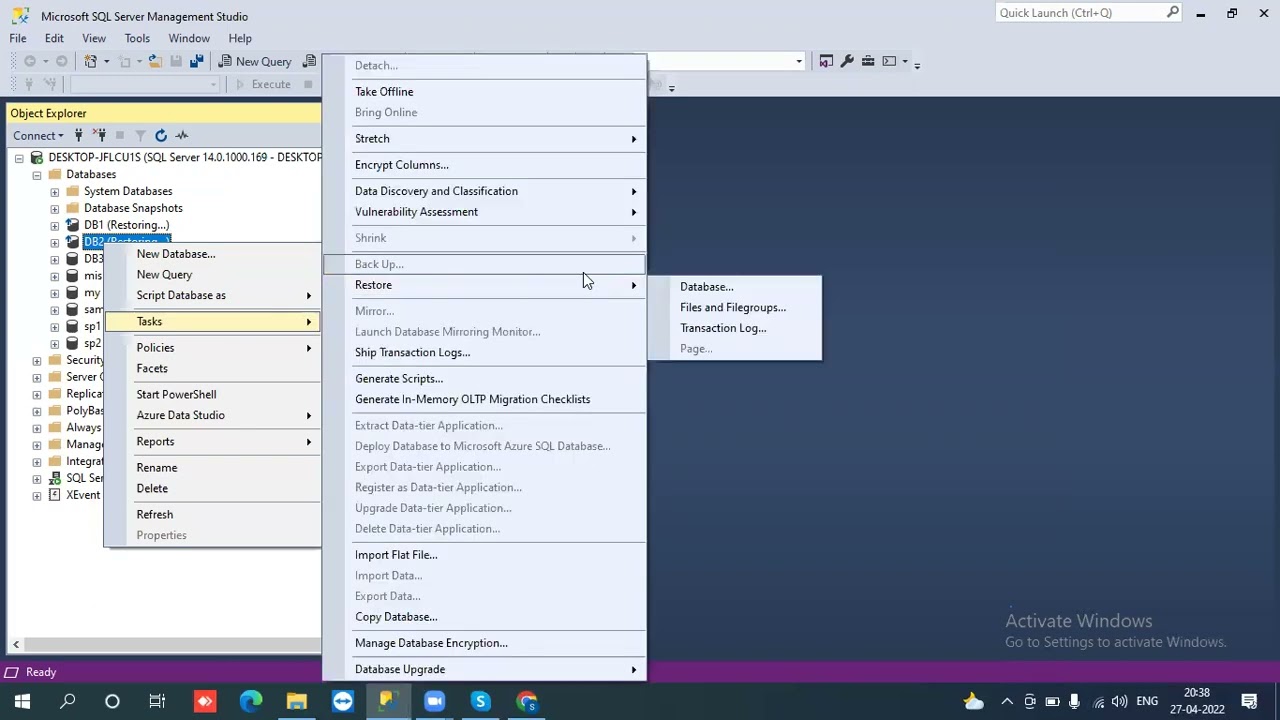Select Take Offline from the Tasks menu
1280x720 pixels.
click(485, 92)
